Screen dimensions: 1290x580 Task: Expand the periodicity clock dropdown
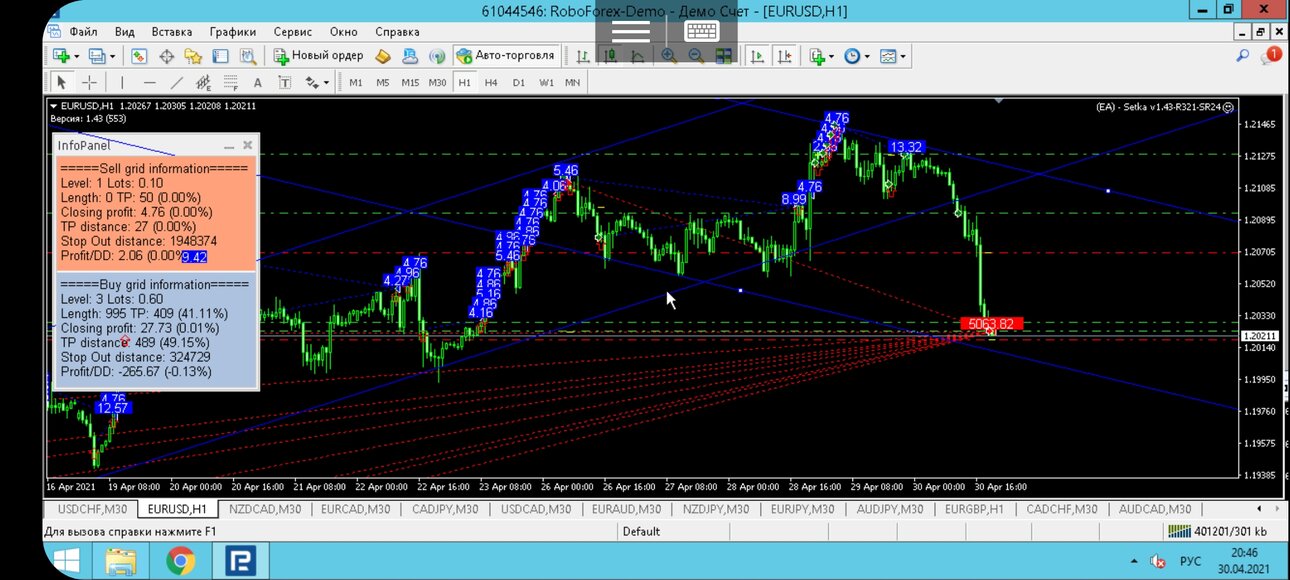(866, 56)
